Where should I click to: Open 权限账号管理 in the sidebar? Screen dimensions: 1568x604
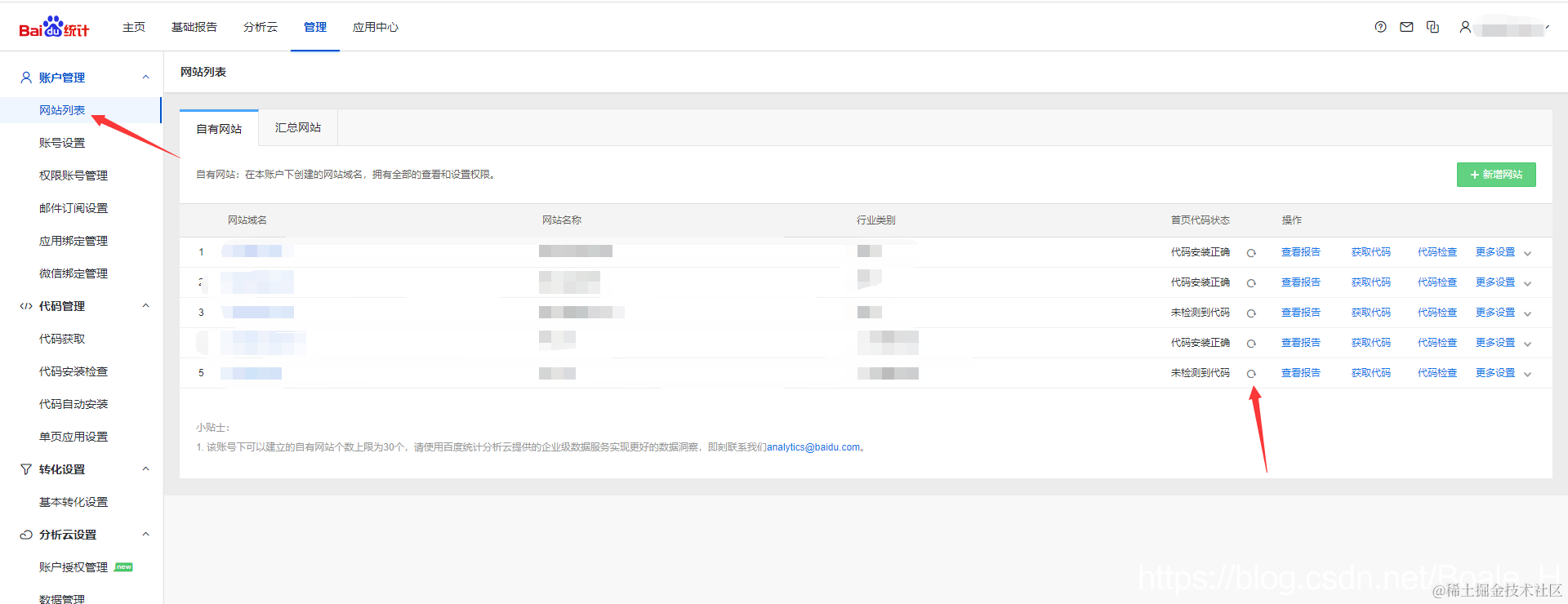pyautogui.click(x=73, y=175)
